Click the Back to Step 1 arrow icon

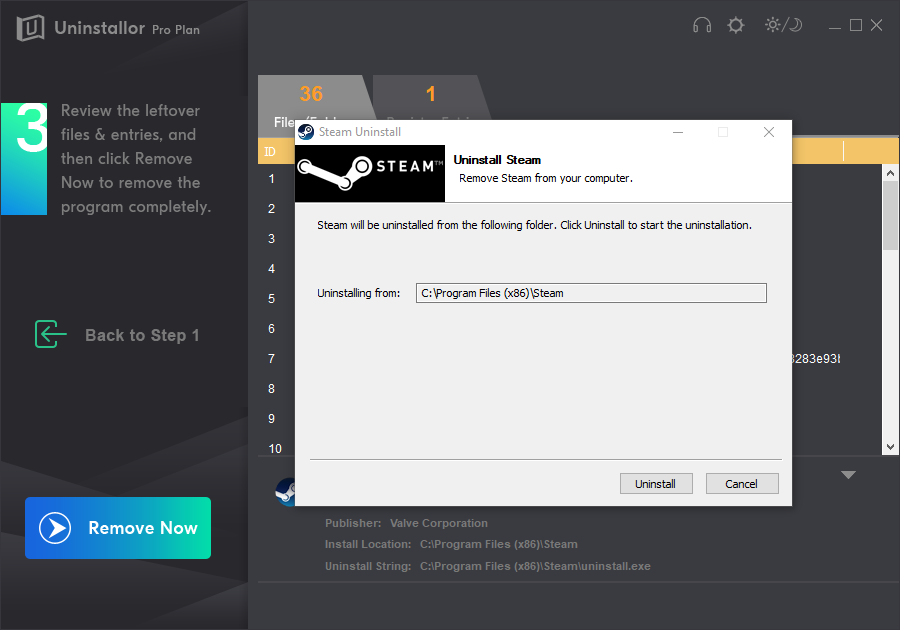(51, 334)
